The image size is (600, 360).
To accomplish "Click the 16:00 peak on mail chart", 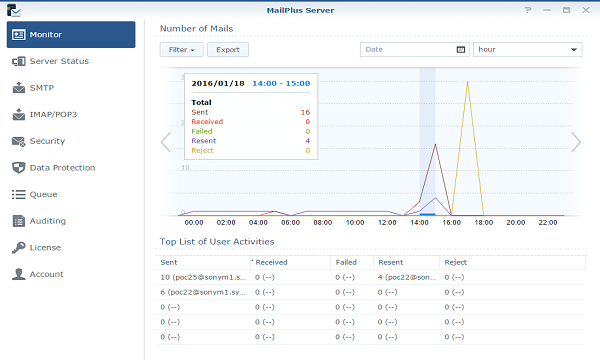I will [x=467, y=82].
